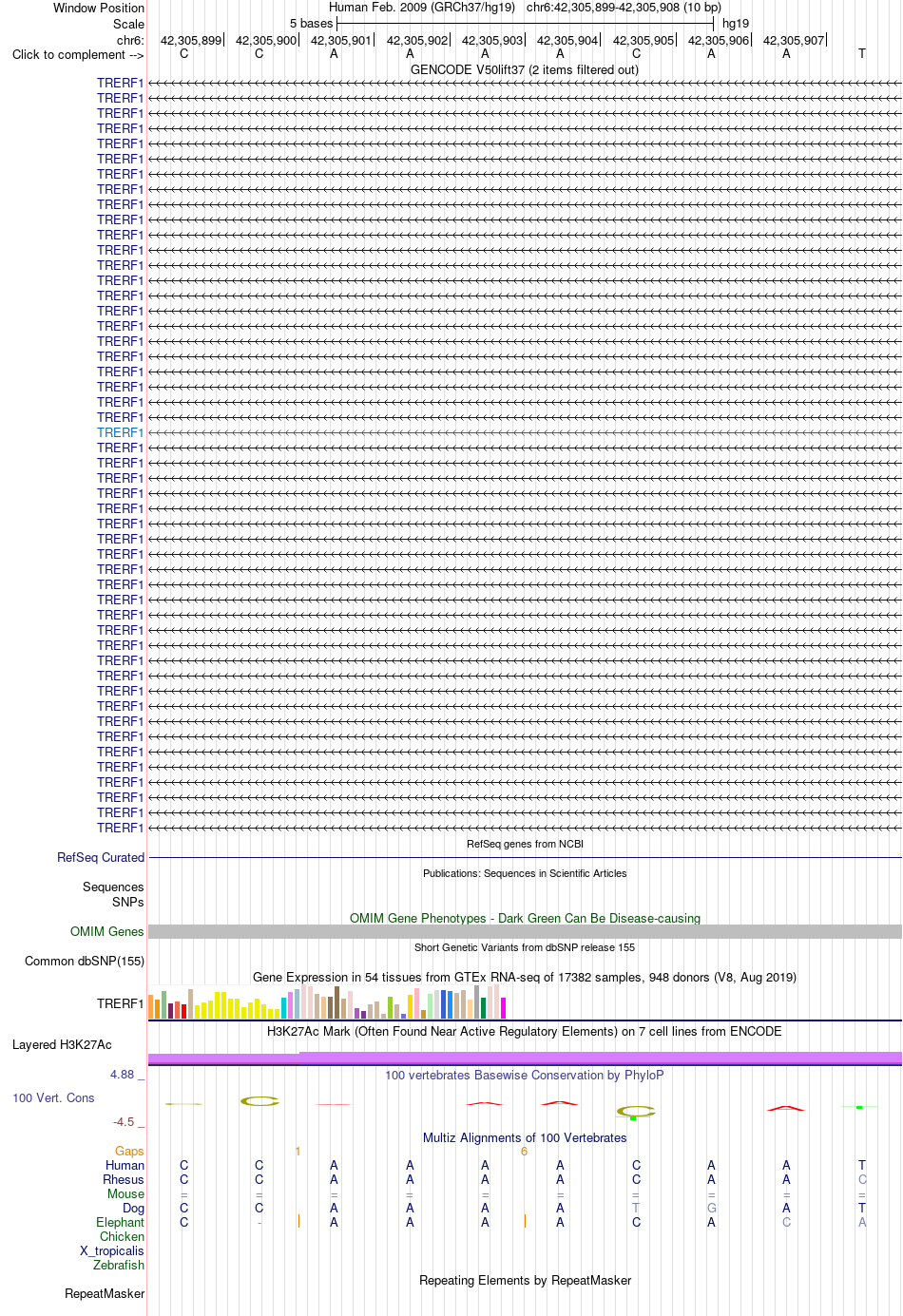Image resolution: width=903 pixels, height=1316 pixels.
Task: Open Multiz Alignments of 100 Vertebrates title
Action: (x=525, y=1137)
